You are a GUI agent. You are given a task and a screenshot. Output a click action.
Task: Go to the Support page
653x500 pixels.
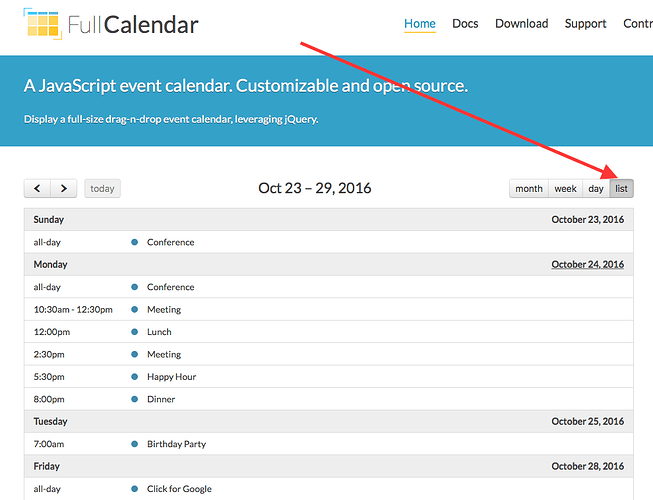coord(585,24)
